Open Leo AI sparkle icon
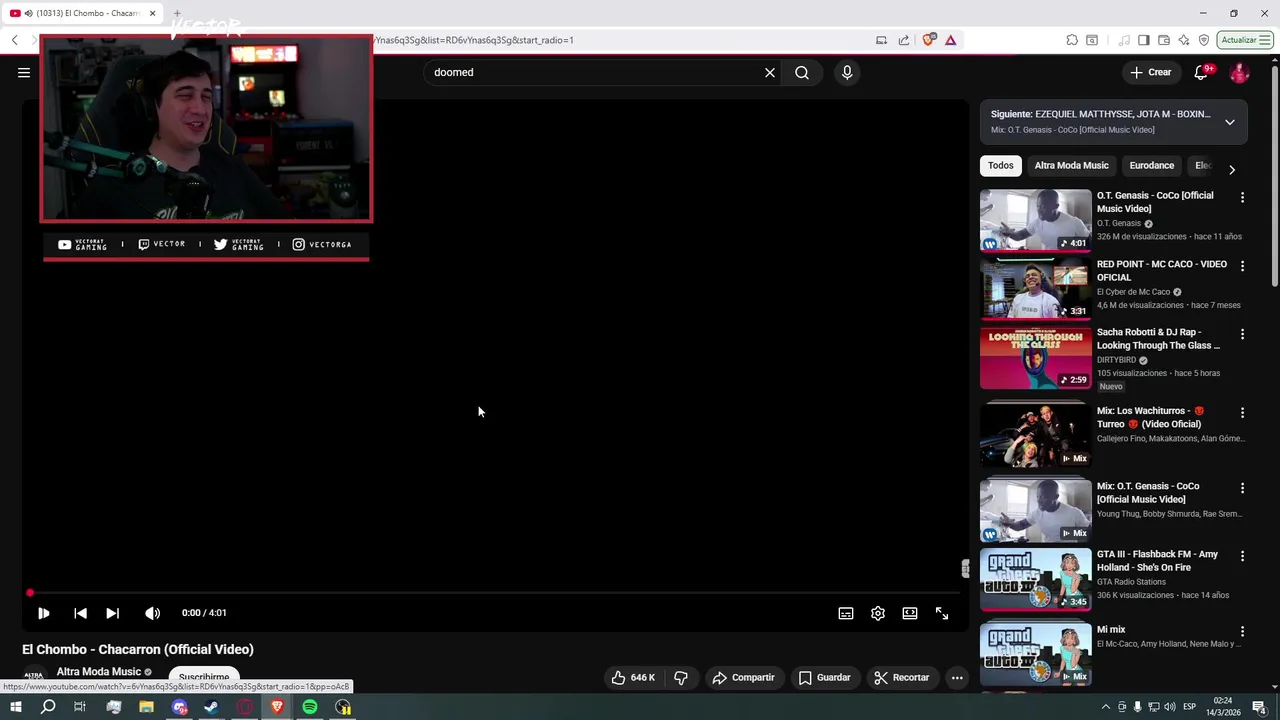The width and height of the screenshot is (1280, 720). tap(1184, 40)
